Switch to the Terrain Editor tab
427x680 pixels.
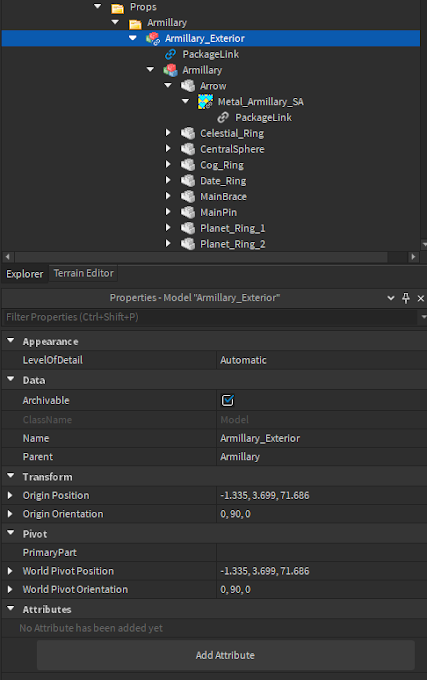click(x=83, y=273)
